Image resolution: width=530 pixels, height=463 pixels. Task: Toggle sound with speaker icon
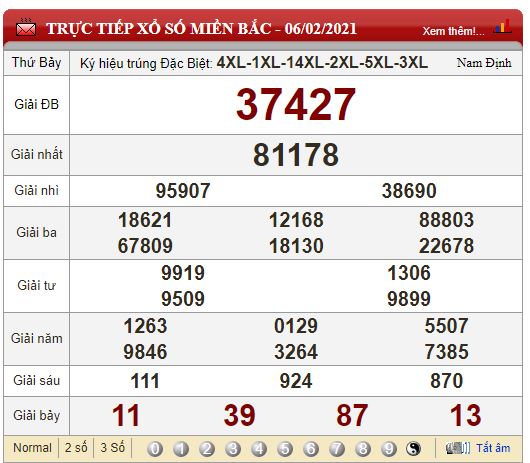tap(458, 448)
